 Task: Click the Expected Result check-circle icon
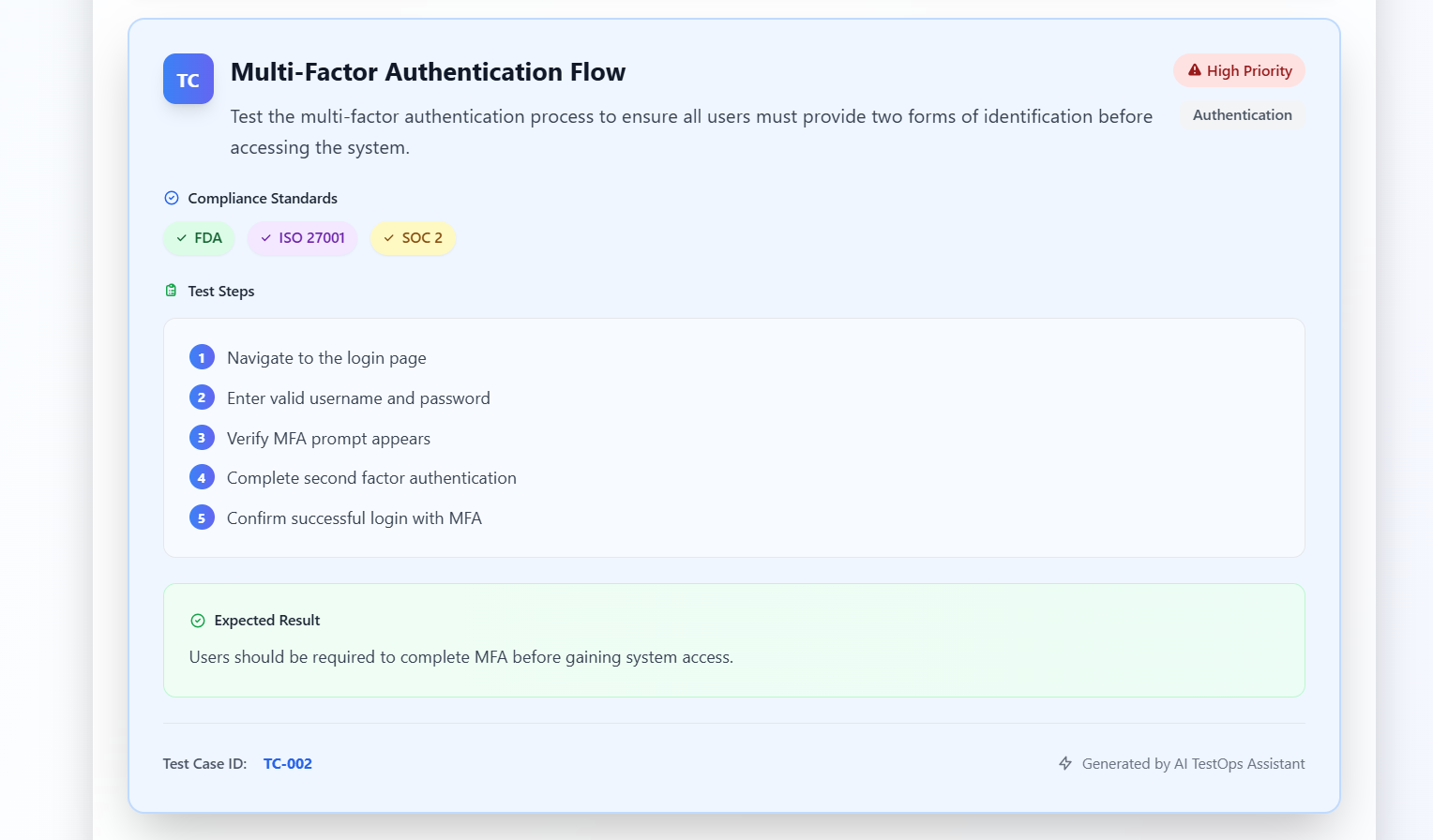tap(198, 621)
